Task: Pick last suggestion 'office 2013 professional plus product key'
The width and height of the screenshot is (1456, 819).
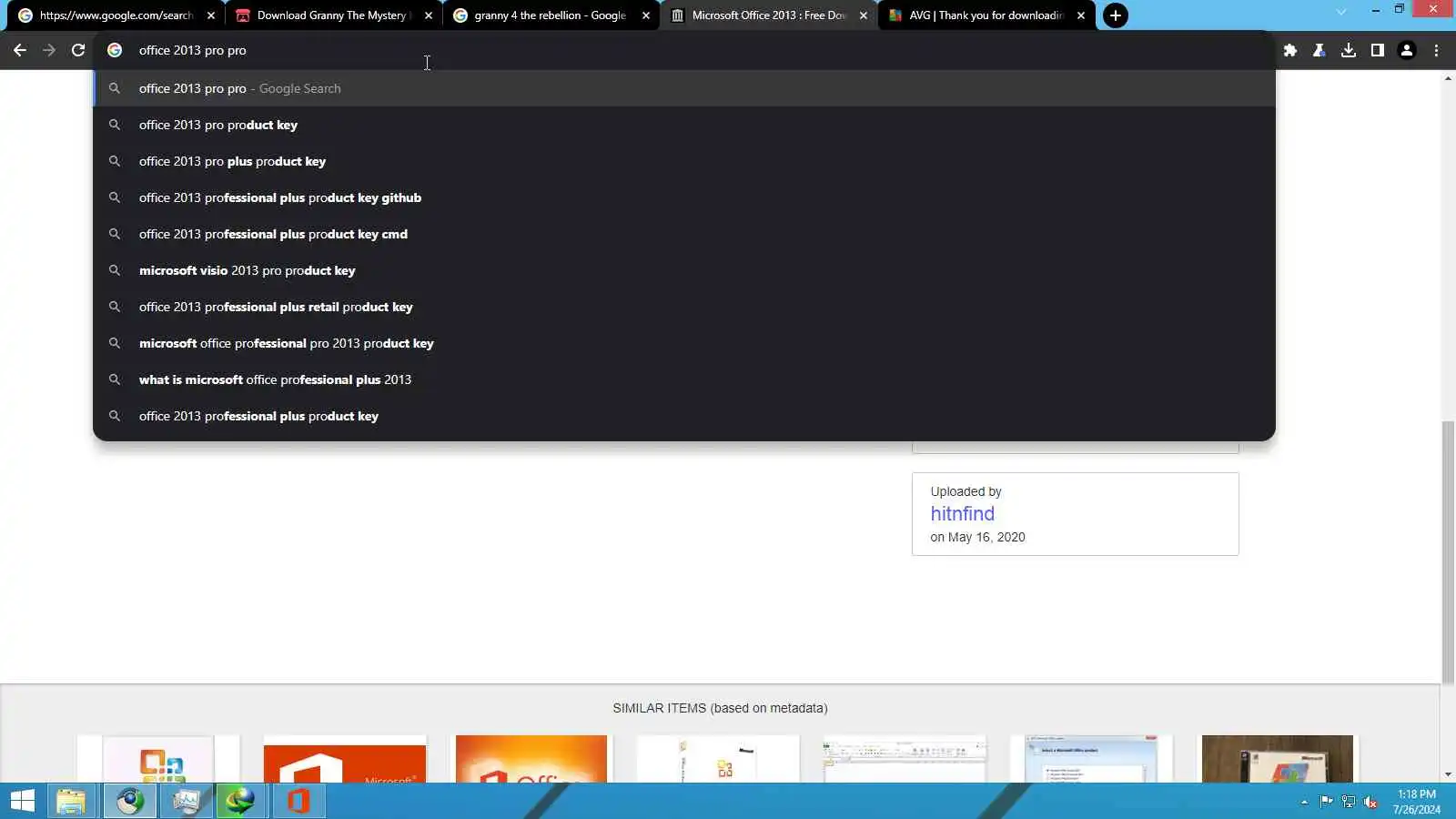Action: (684, 416)
